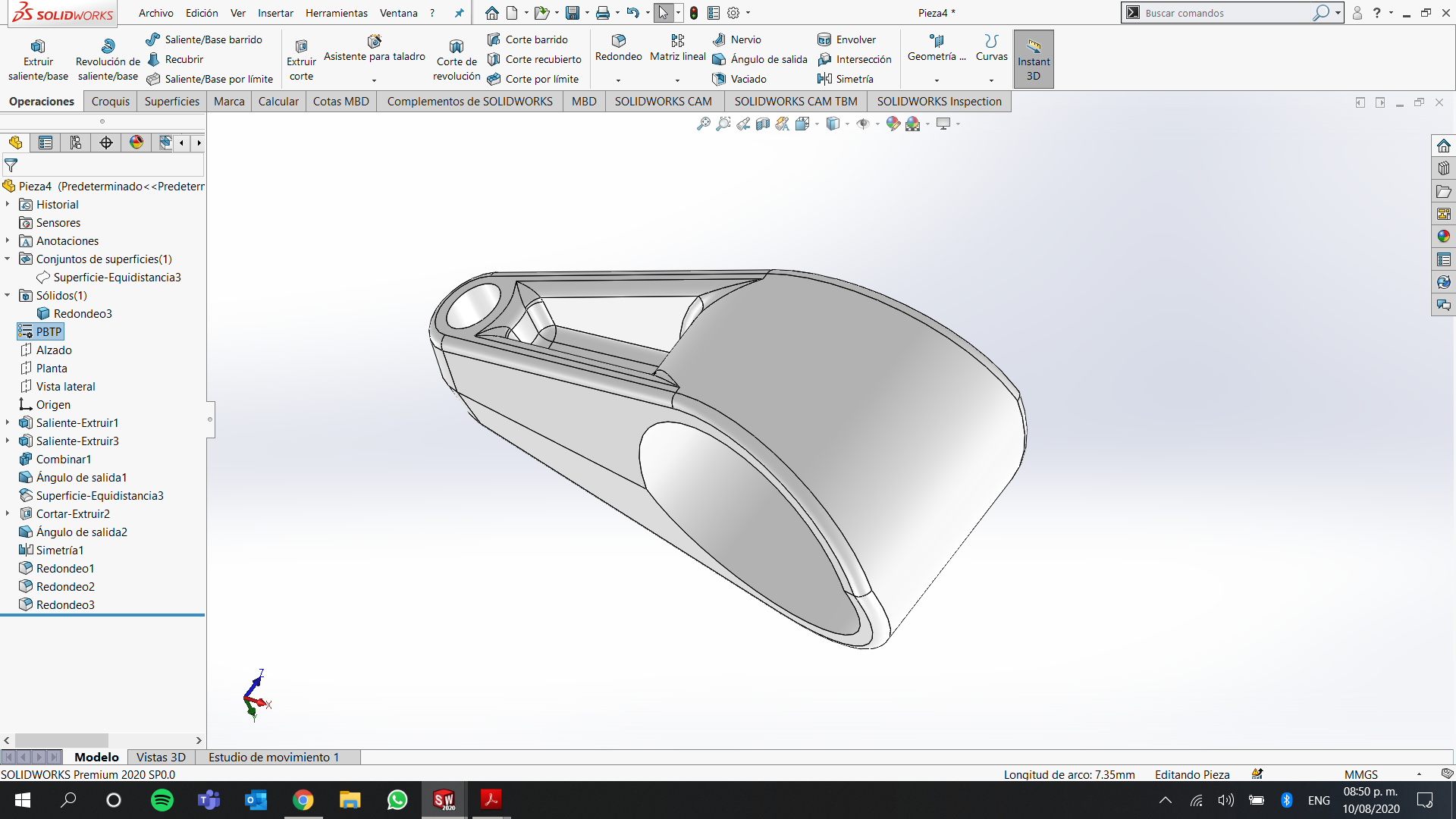Open the Herramientas menu
Screen dimensions: 1456x819
click(337, 13)
